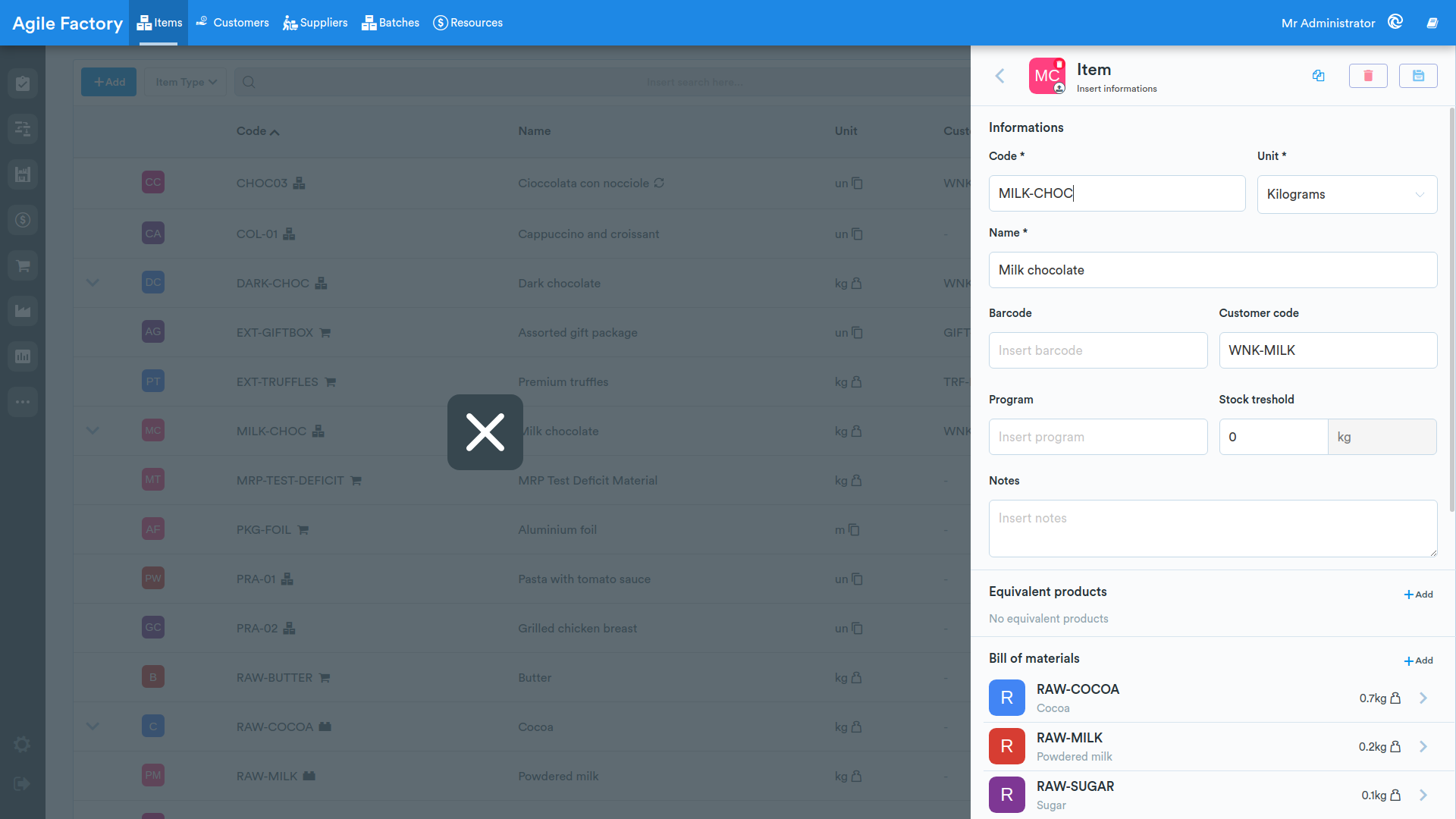The image size is (1456, 819).
Task: Click the Notes text area
Action: coord(1213,529)
